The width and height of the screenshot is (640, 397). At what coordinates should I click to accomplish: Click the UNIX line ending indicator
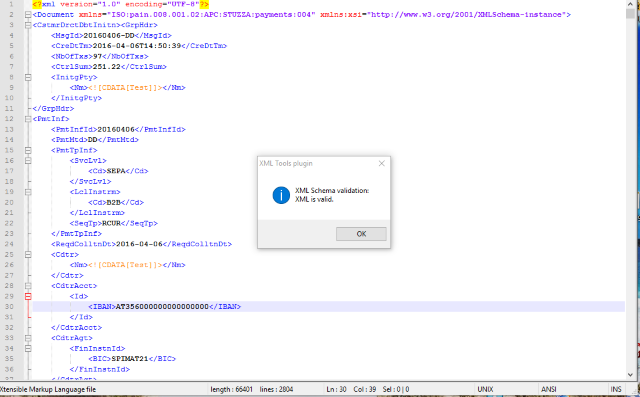coord(485,389)
